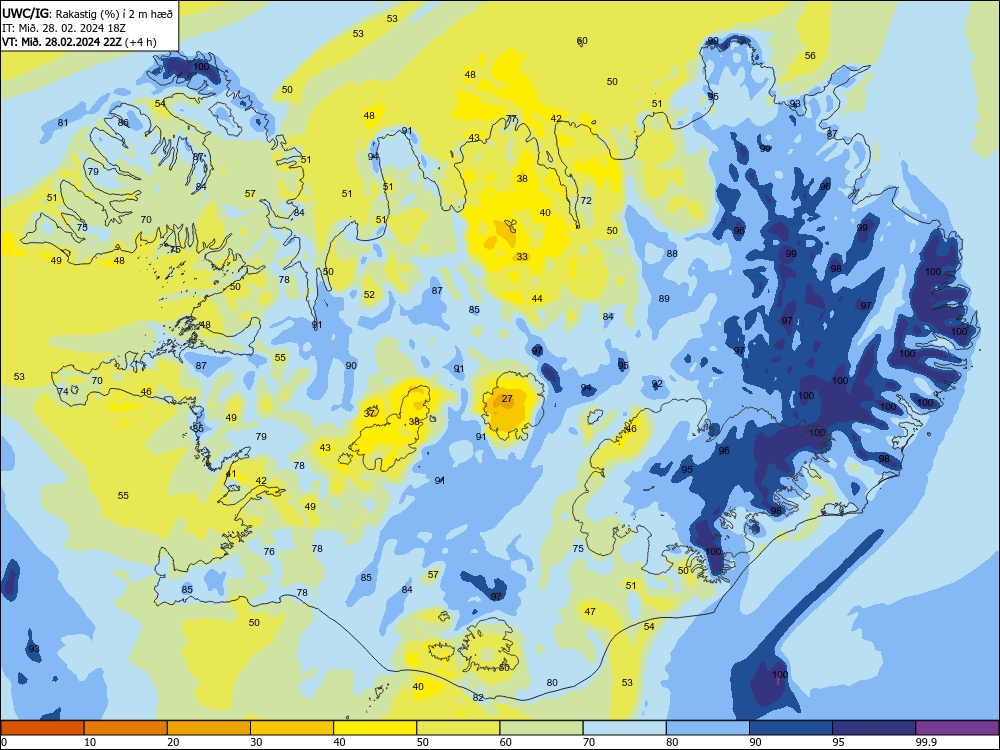
Task: Click the 'VT: Mið. 28.02.2024 22Z (+4 h)' line
Action: (79, 42)
